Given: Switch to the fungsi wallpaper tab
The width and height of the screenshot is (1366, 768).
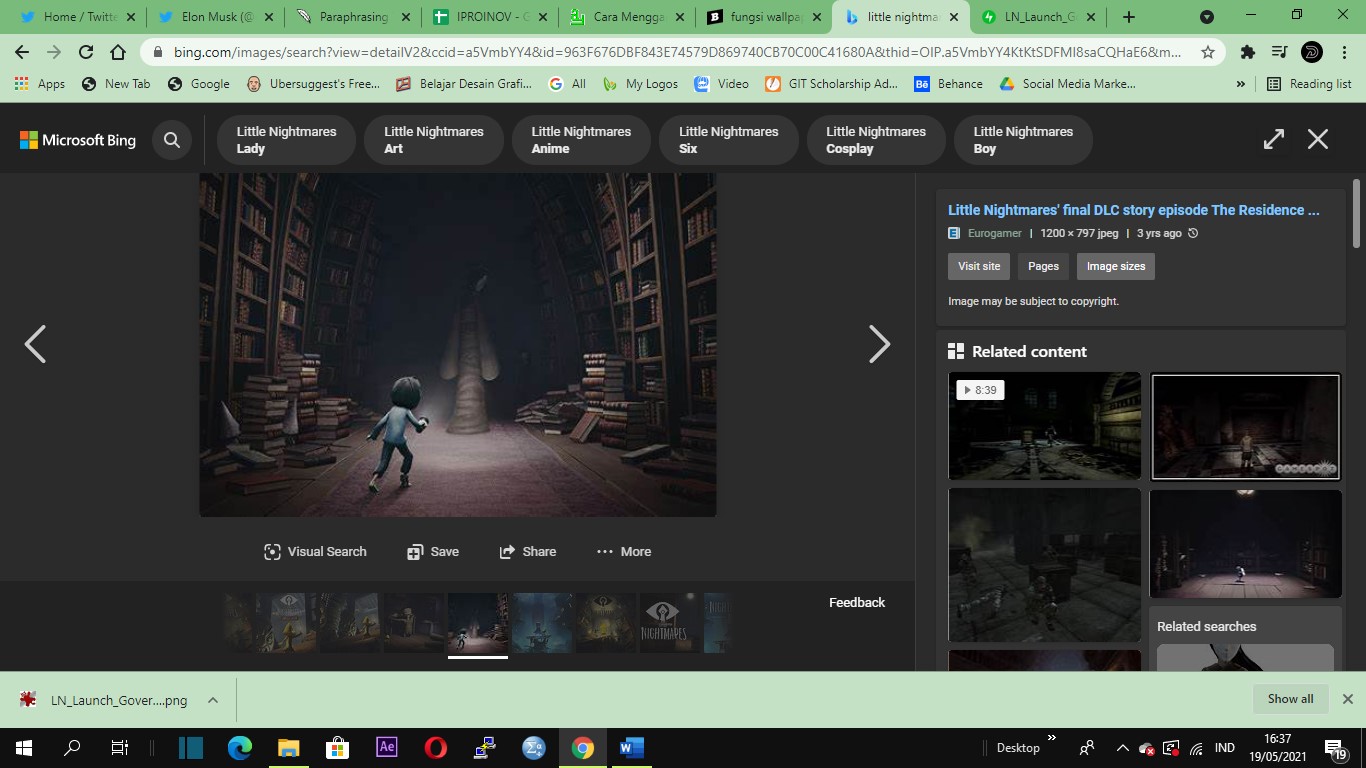Looking at the screenshot, I should pyautogui.click(x=763, y=17).
